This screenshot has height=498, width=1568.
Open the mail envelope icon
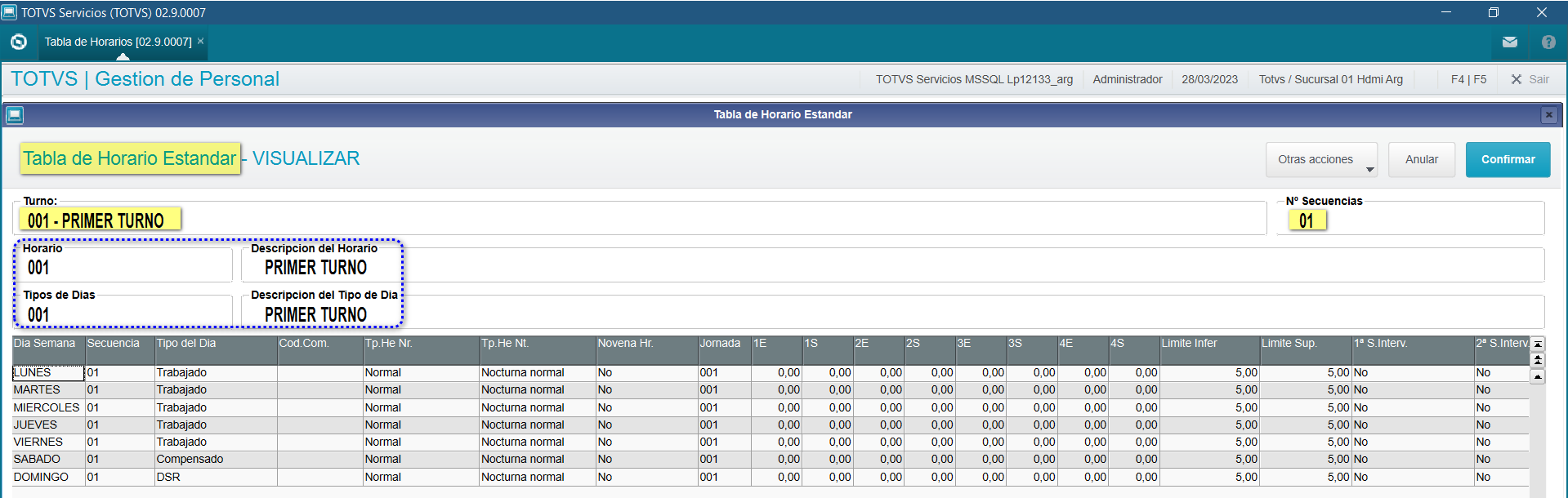[x=1510, y=42]
